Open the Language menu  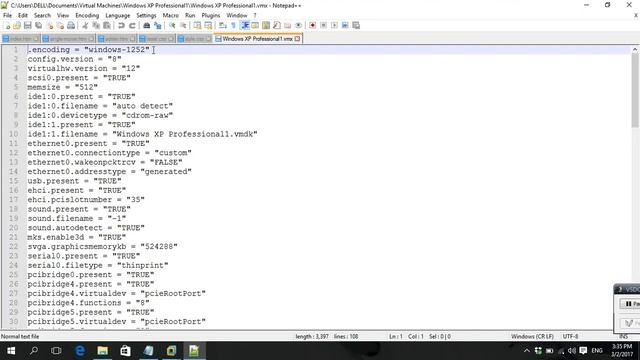(118, 15)
